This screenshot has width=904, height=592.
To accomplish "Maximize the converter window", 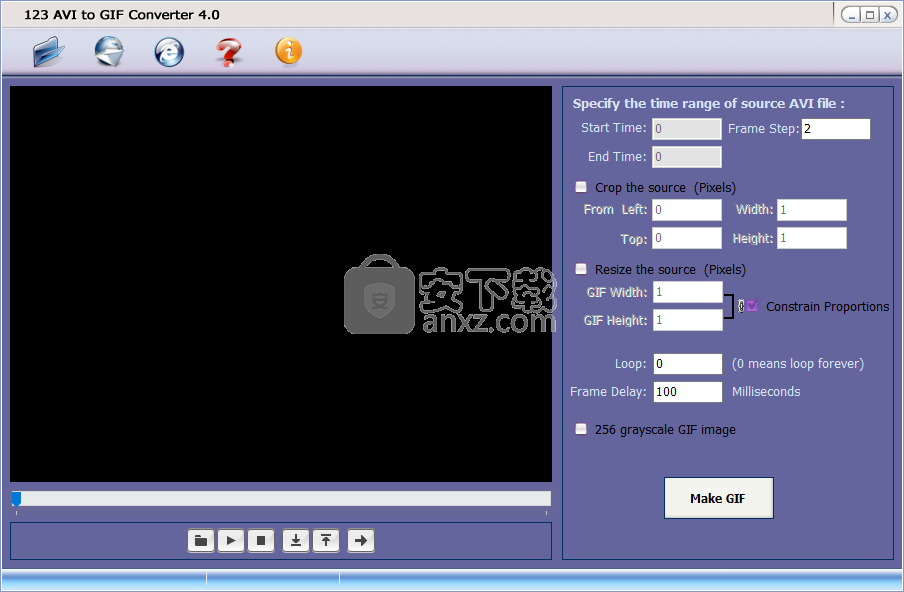I will click(870, 15).
